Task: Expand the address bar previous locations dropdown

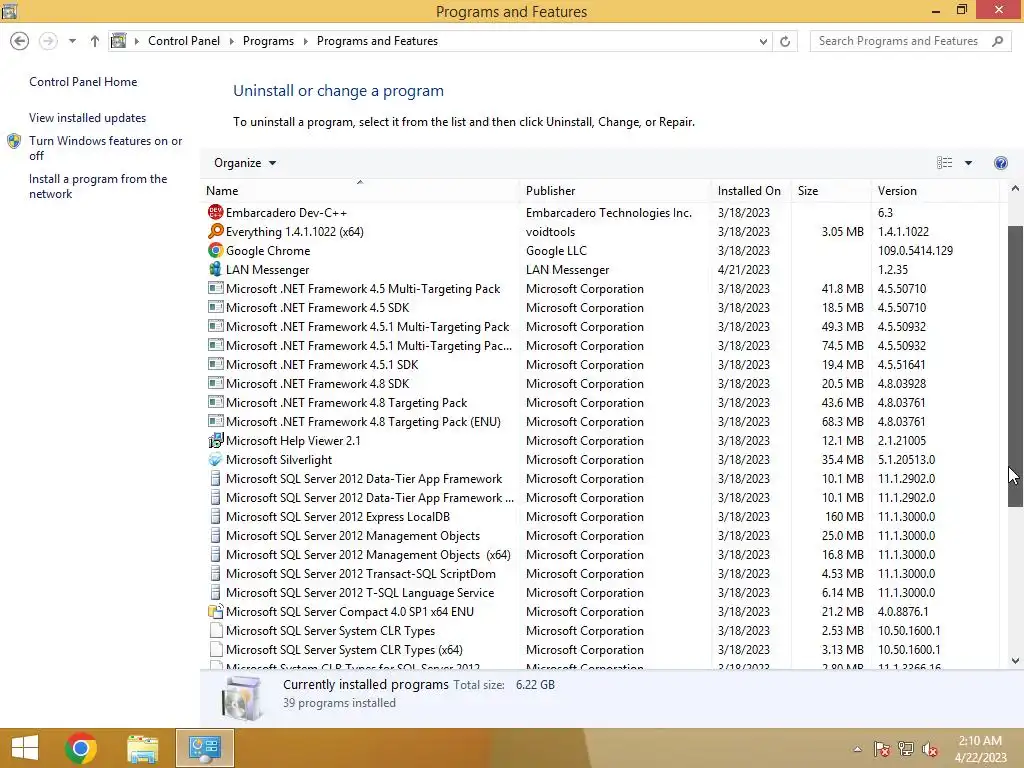Action: pos(763,41)
